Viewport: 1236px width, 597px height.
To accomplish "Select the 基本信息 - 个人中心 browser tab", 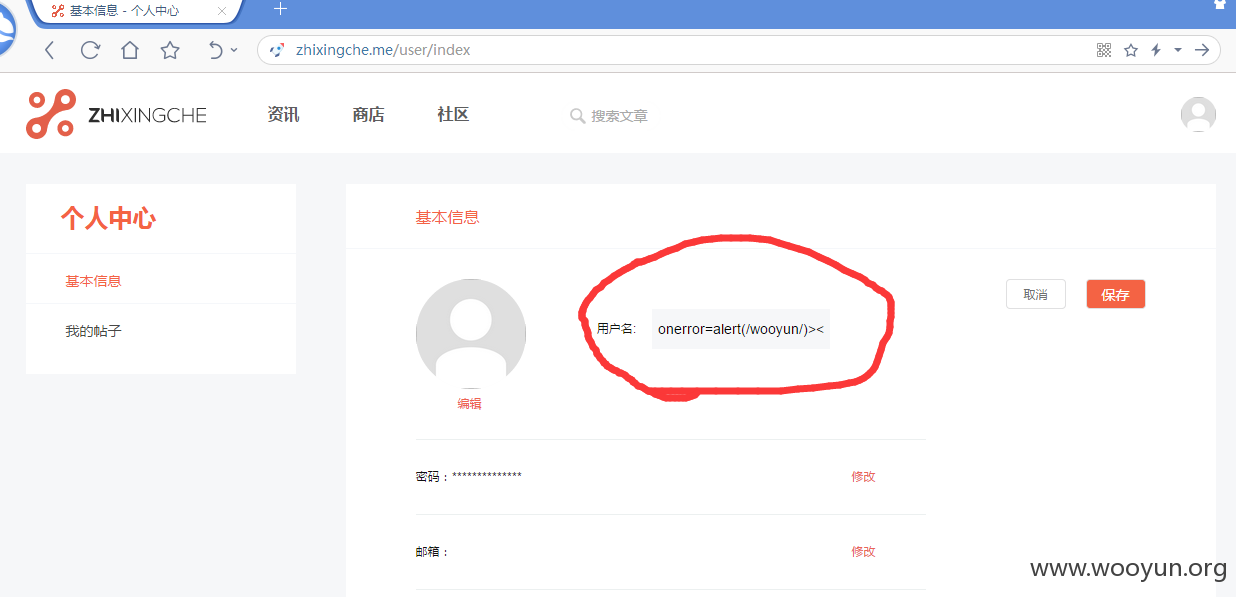I will coord(135,11).
